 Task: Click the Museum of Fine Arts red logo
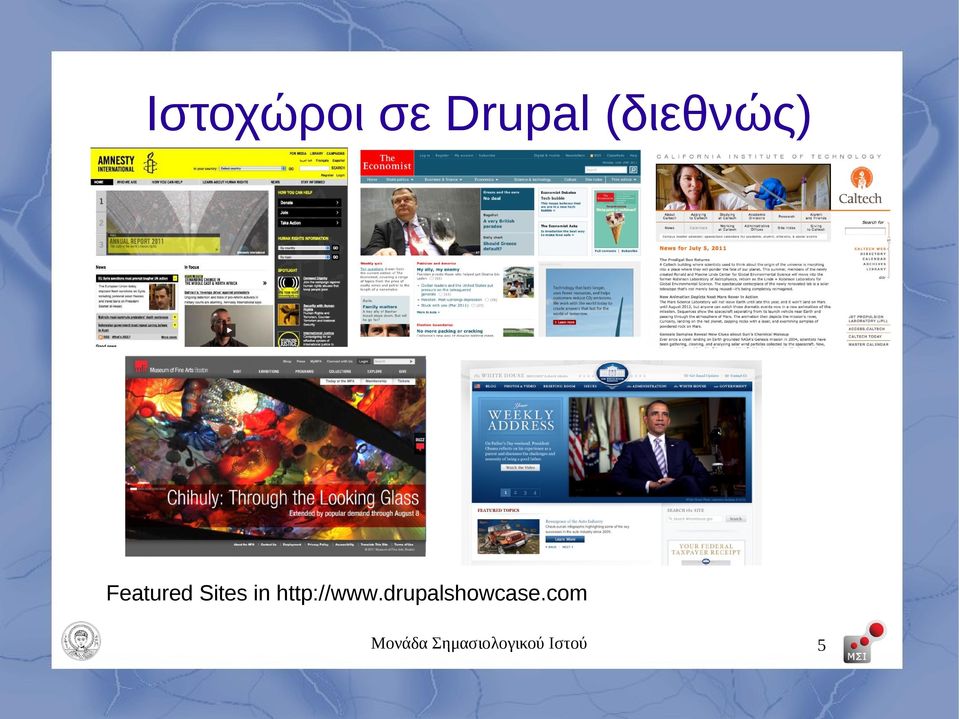click(x=141, y=366)
